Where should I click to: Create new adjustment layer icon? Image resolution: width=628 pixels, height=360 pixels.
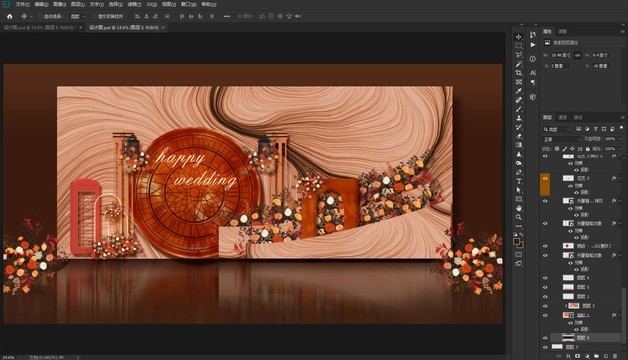pos(587,356)
